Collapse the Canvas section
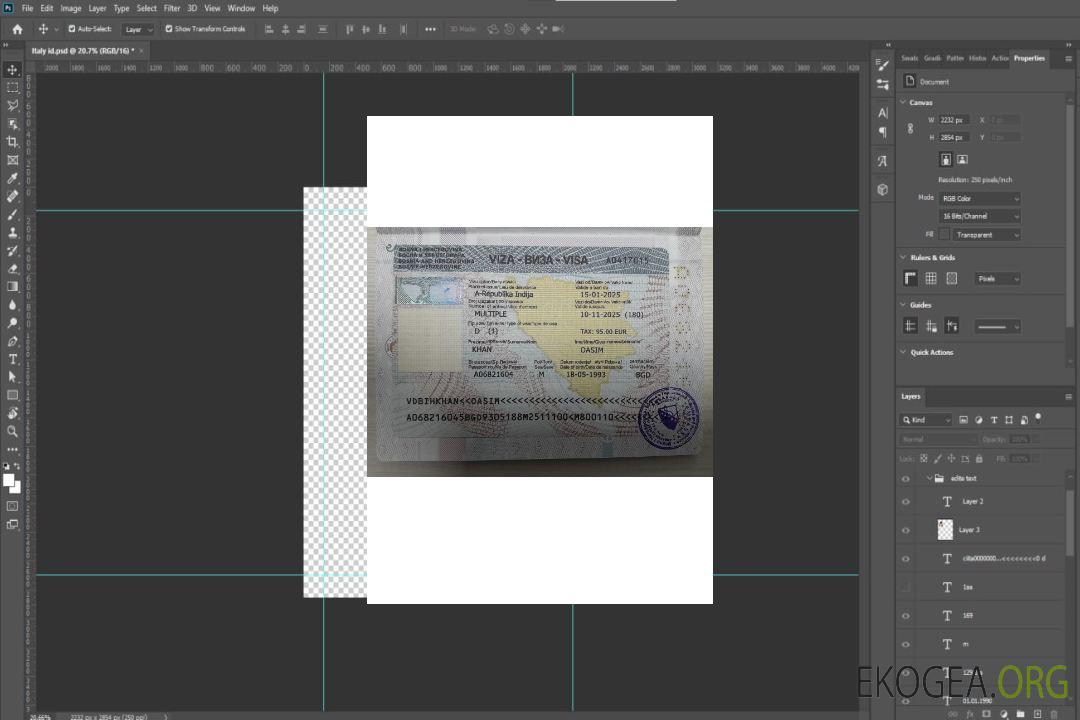1080x720 pixels. click(903, 102)
